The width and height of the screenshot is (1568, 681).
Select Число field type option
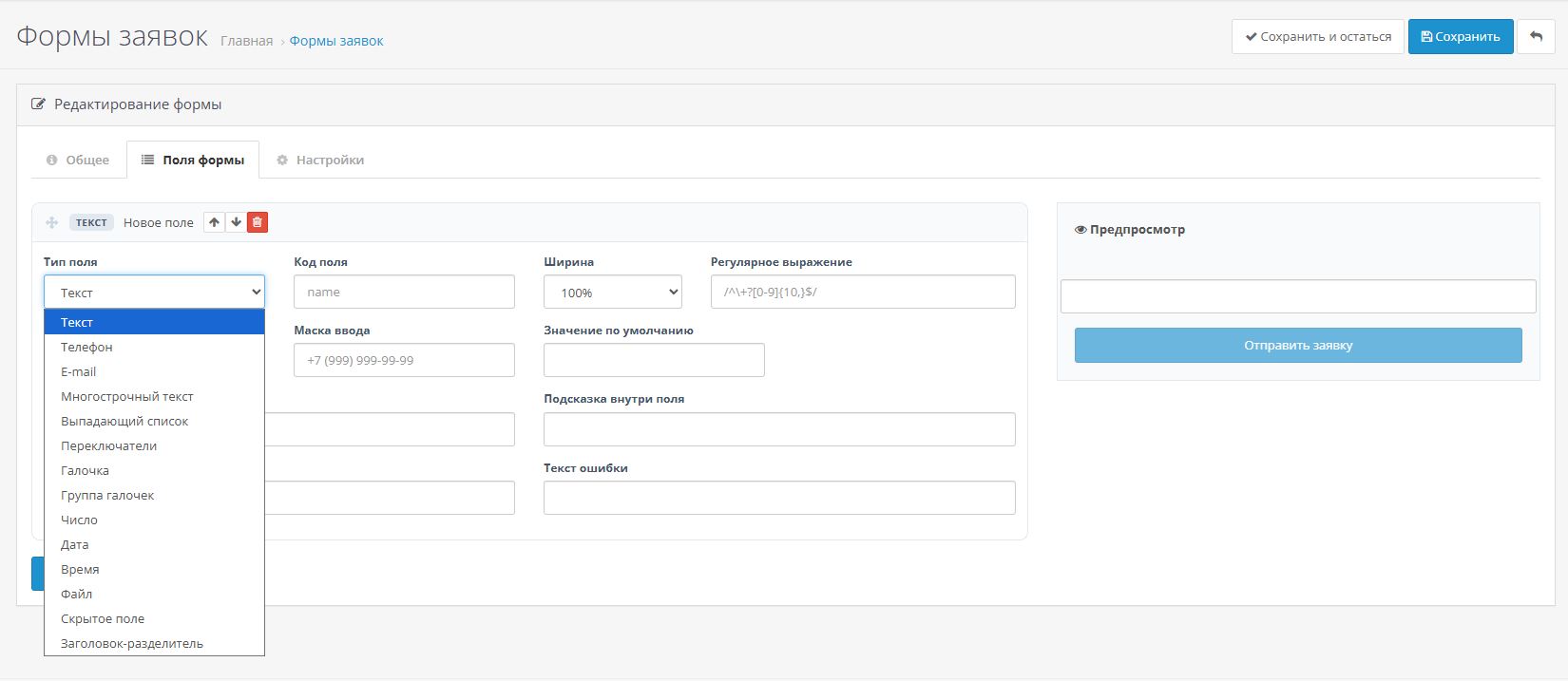[154, 520]
